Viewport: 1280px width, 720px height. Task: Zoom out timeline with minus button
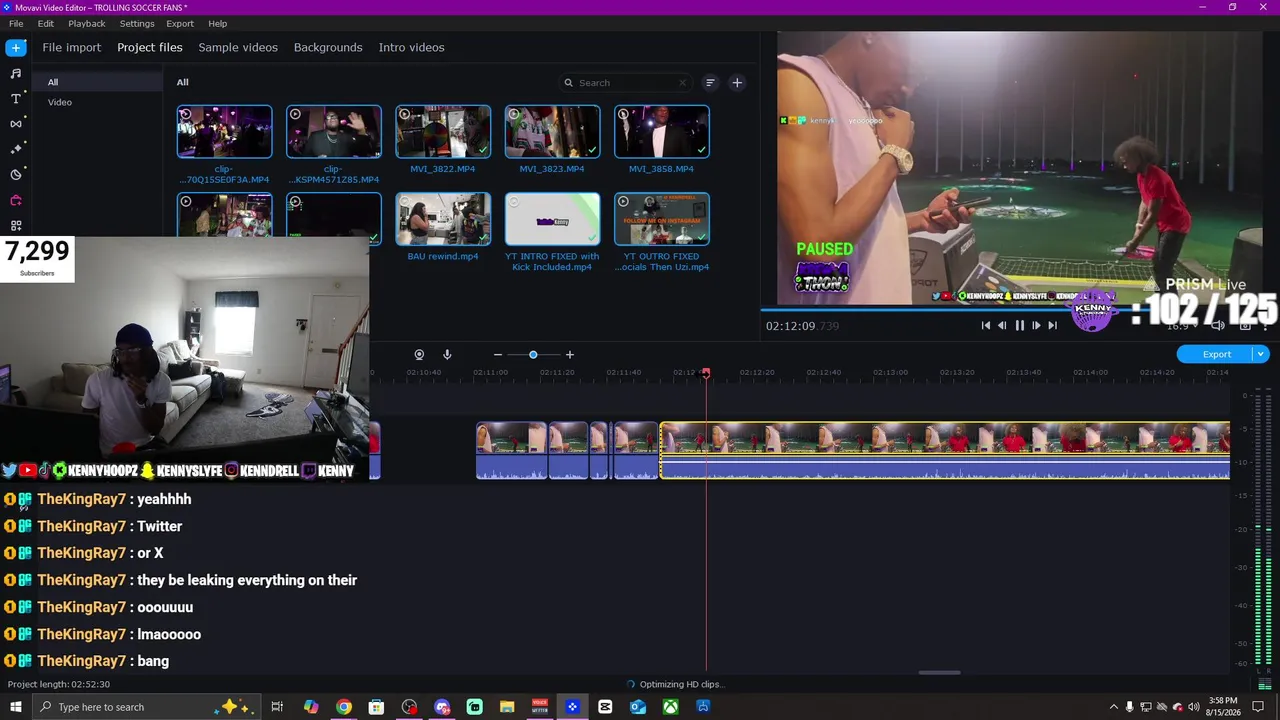pyautogui.click(x=498, y=355)
